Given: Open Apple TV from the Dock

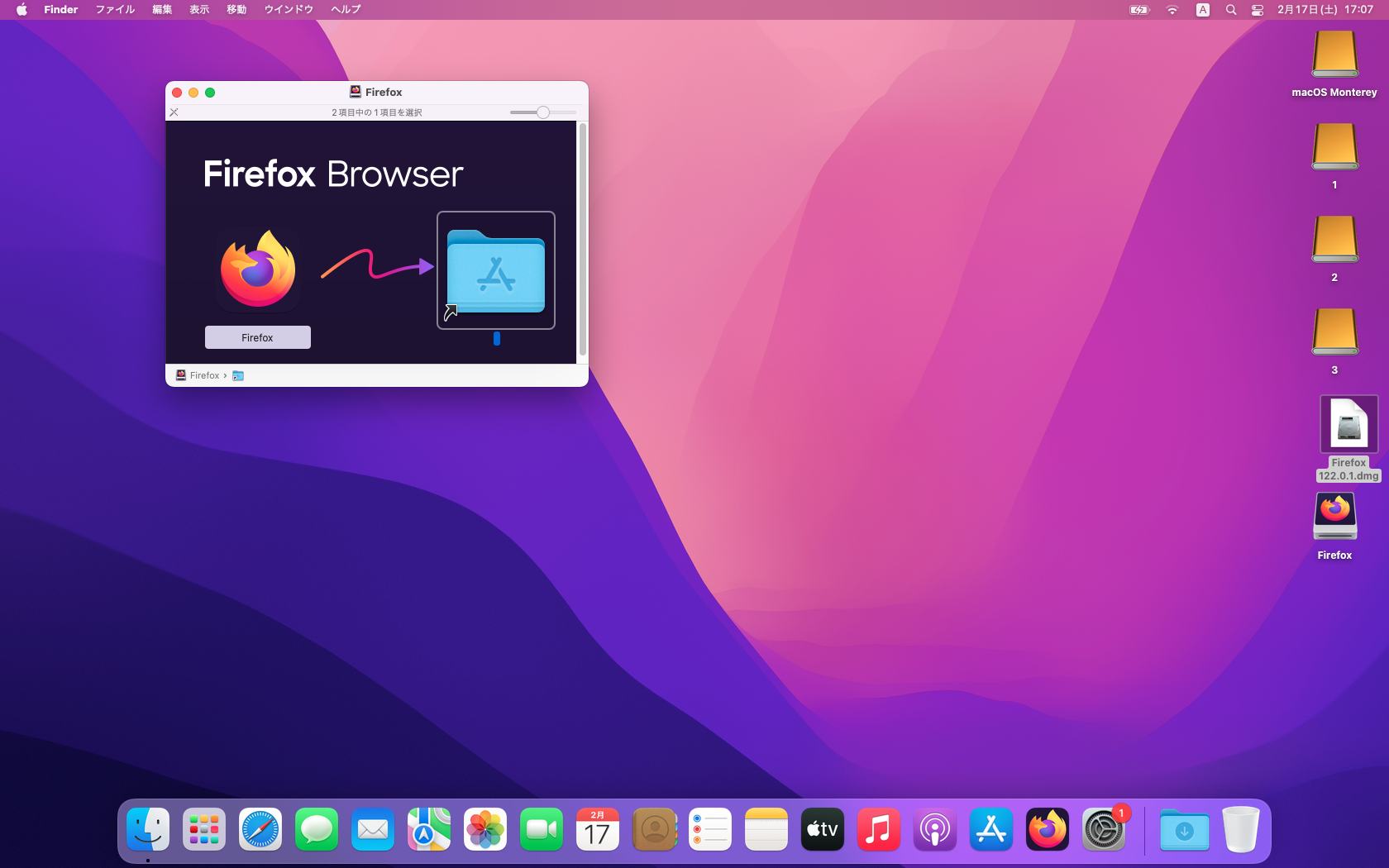Looking at the screenshot, I should click(823, 829).
